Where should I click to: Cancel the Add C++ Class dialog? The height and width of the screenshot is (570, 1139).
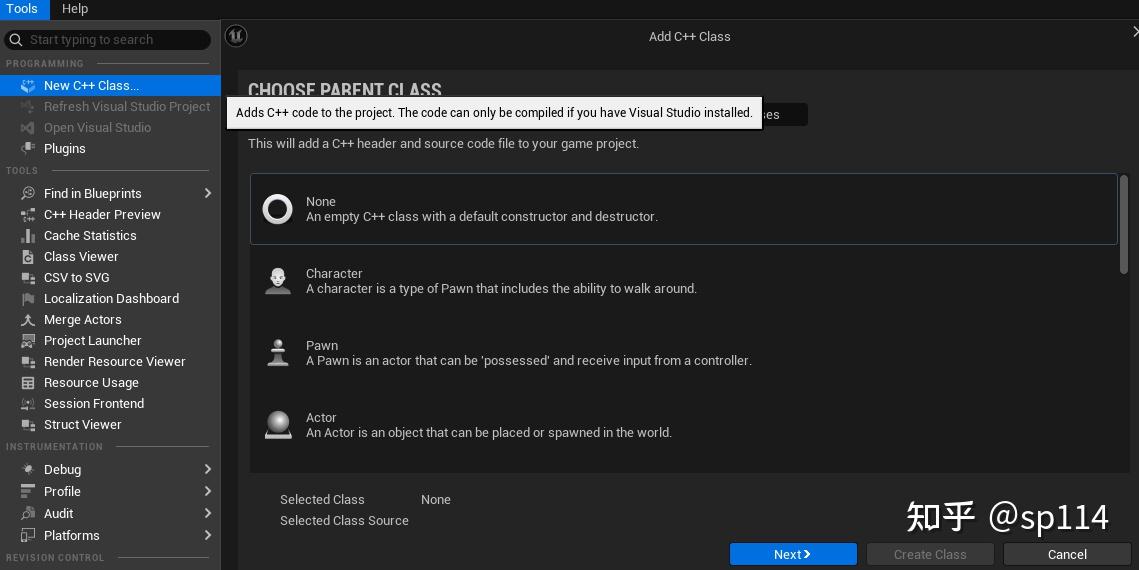coord(1067,554)
